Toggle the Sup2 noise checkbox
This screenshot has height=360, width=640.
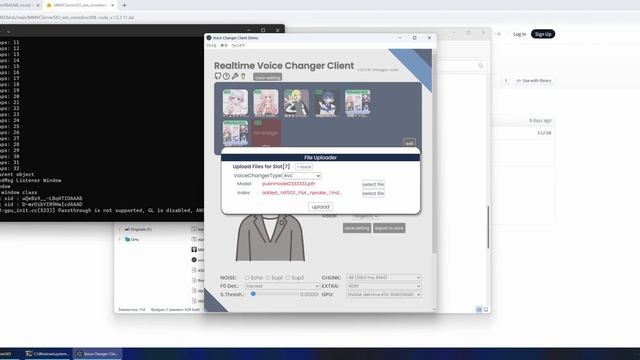tap(288, 278)
